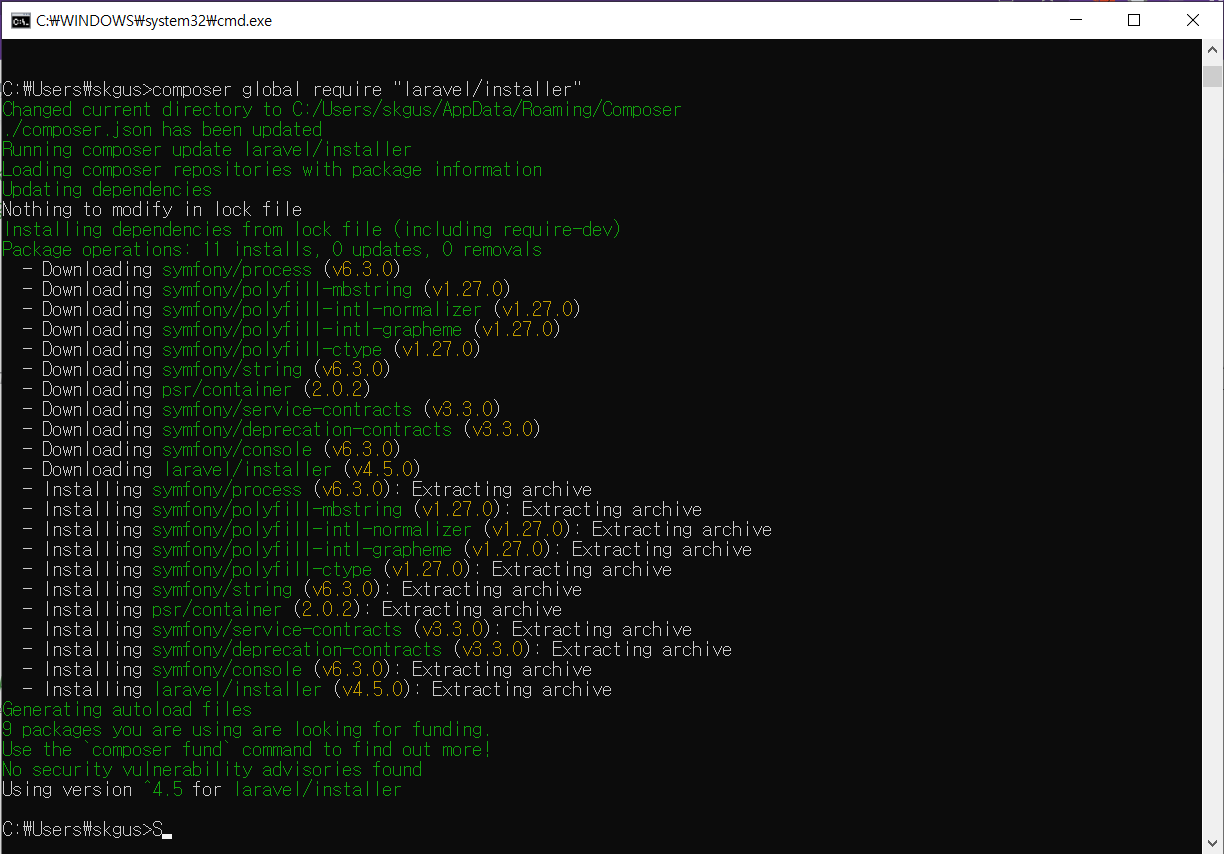Click 'Installing symfony/string' line

pos(302,589)
